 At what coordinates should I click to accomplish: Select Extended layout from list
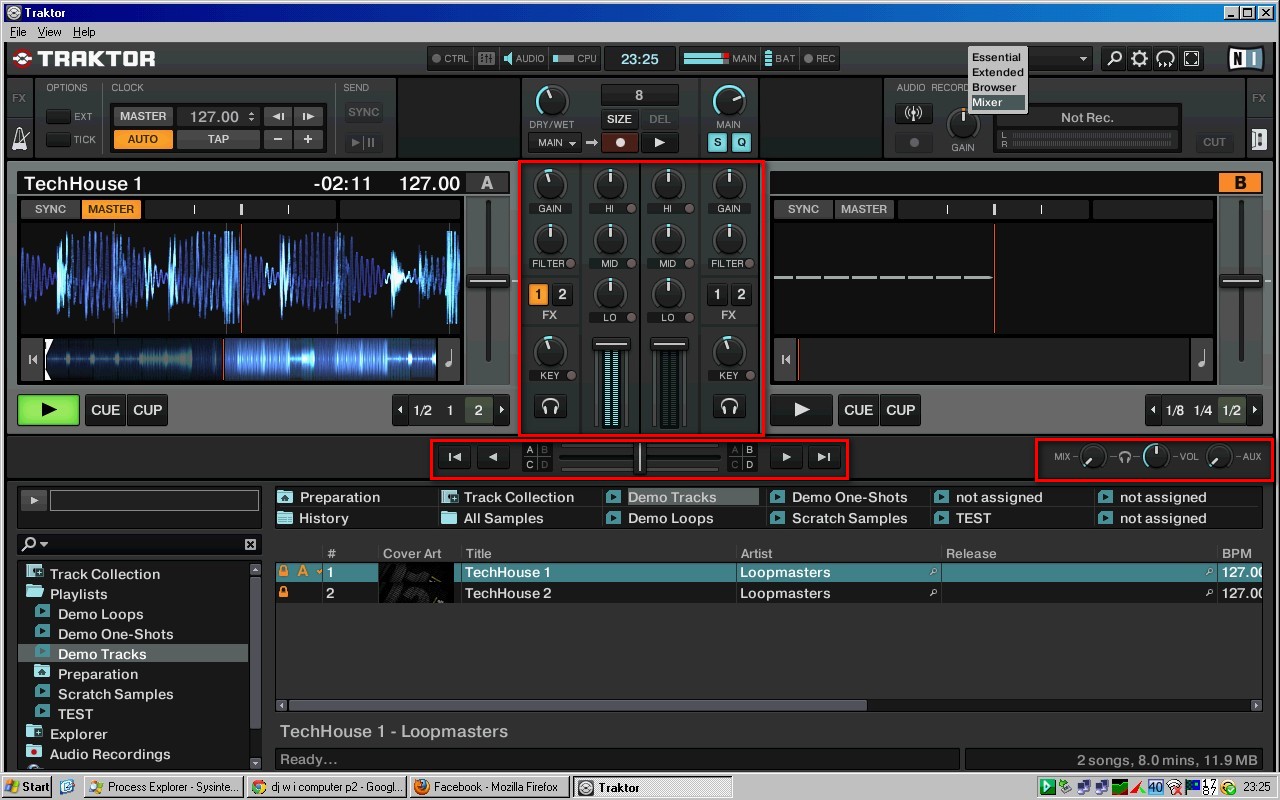(x=998, y=72)
